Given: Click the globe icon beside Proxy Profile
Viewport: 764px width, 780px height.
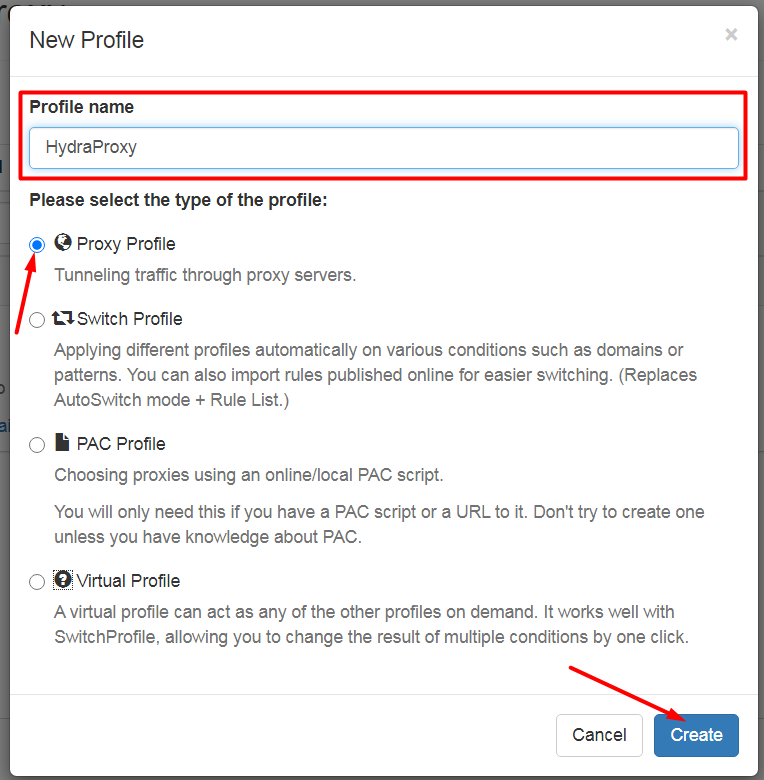Looking at the screenshot, I should pos(63,242).
